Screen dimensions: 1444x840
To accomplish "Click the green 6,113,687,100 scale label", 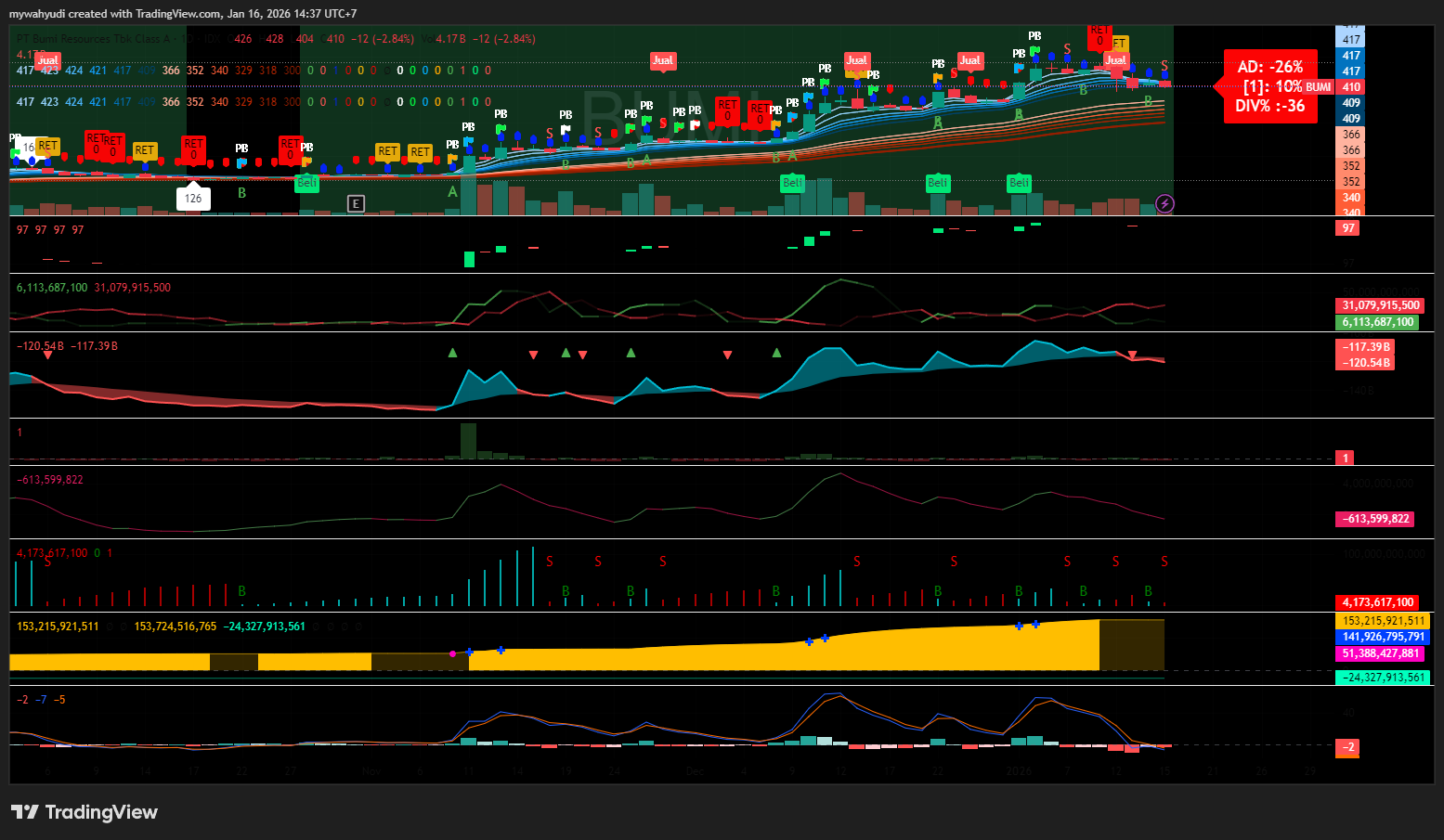I will 1378,322.
